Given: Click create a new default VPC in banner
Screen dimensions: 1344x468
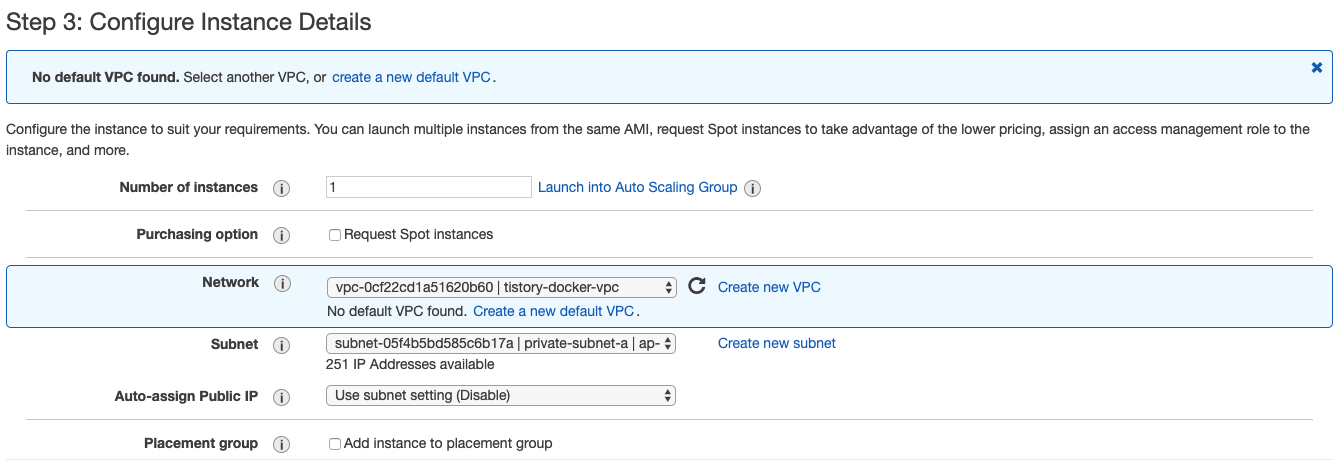Looking at the screenshot, I should tap(411, 77).
